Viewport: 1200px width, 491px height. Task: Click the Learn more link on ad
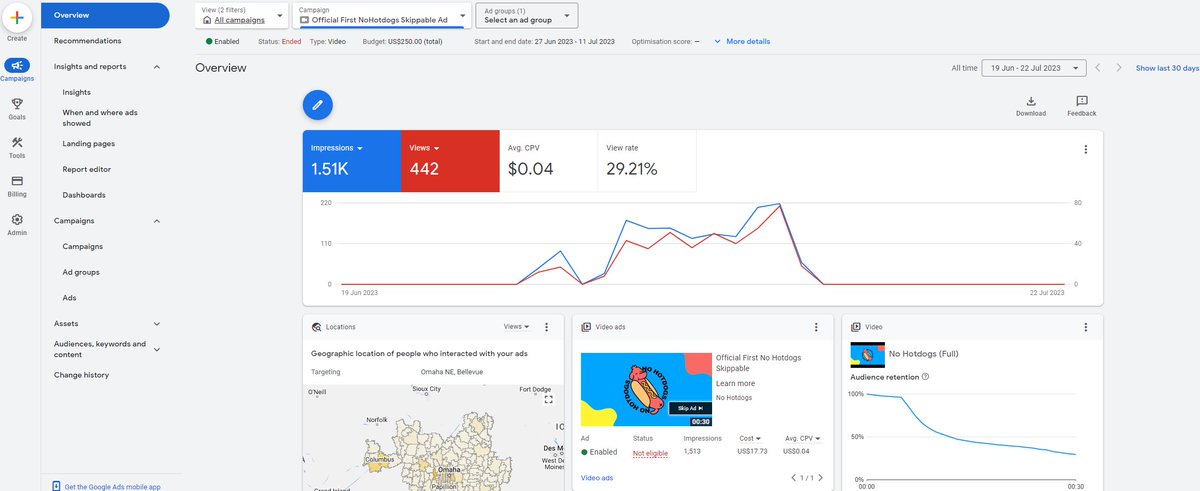pyautogui.click(x=735, y=383)
